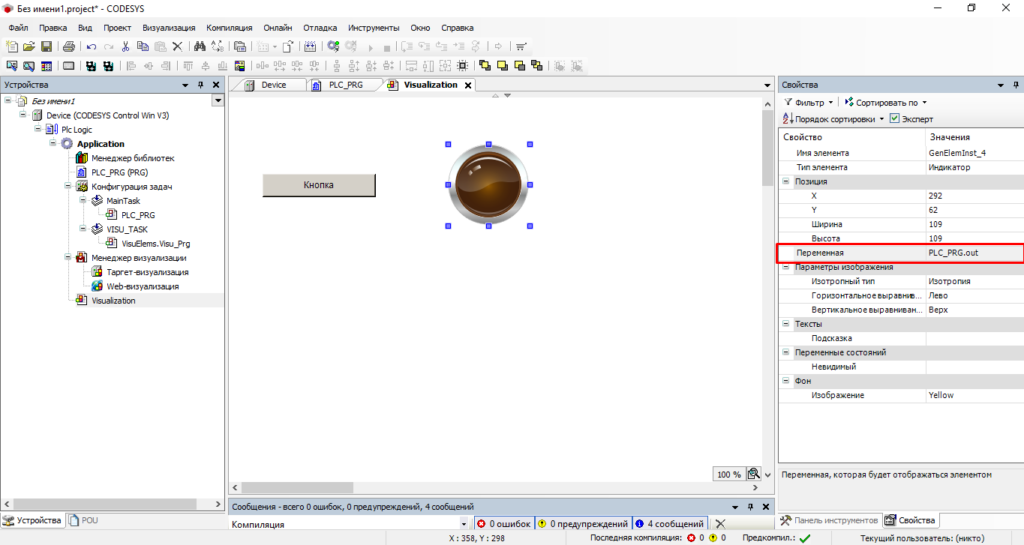Image resolution: width=1024 pixels, height=545 pixels.
Task: Click the Delete X toolbar icon
Action: [177, 46]
